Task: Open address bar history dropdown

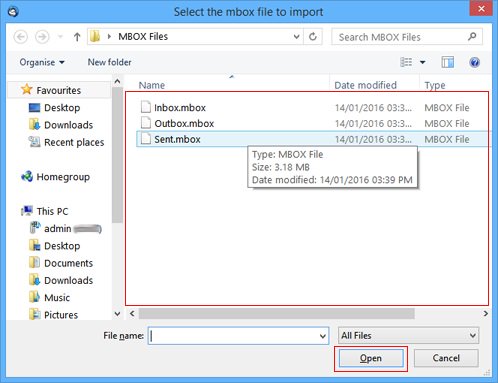Action: click(296, 37)
